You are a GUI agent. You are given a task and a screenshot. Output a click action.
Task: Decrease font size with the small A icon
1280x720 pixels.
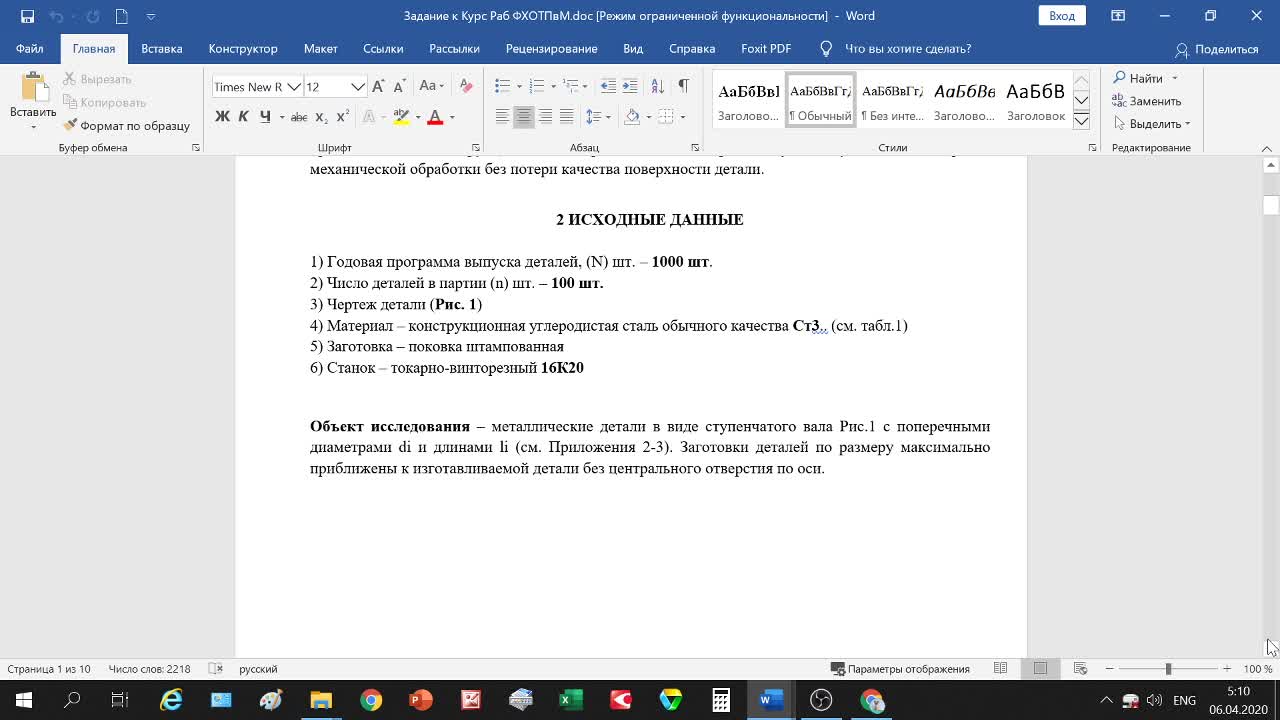(399, 87)
